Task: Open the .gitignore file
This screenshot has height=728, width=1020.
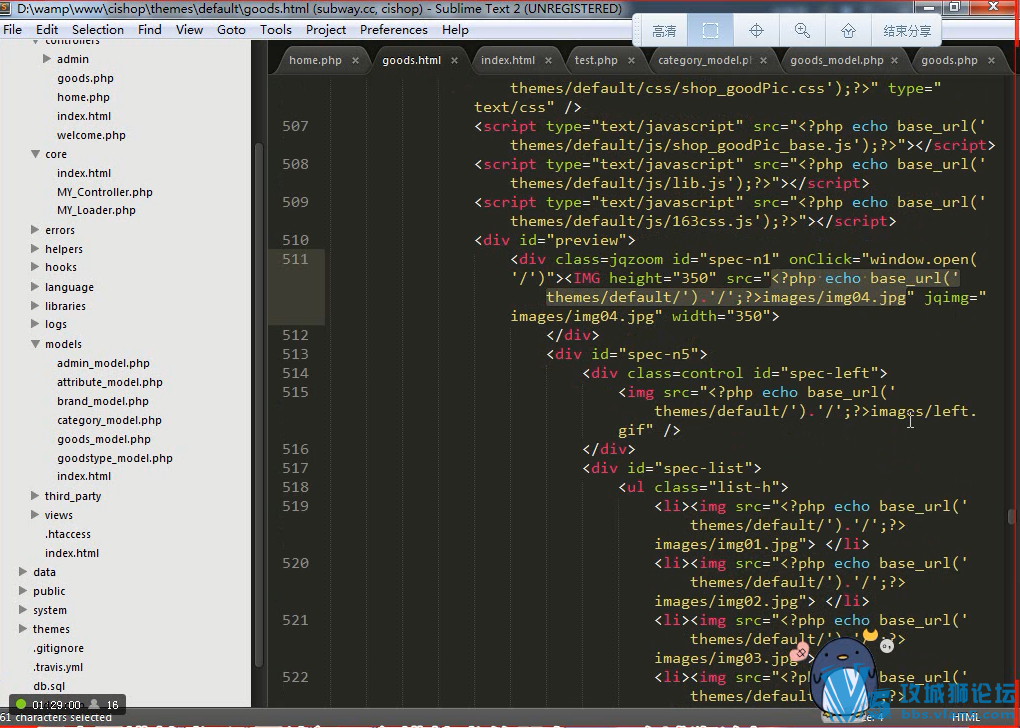Action: 59,648
